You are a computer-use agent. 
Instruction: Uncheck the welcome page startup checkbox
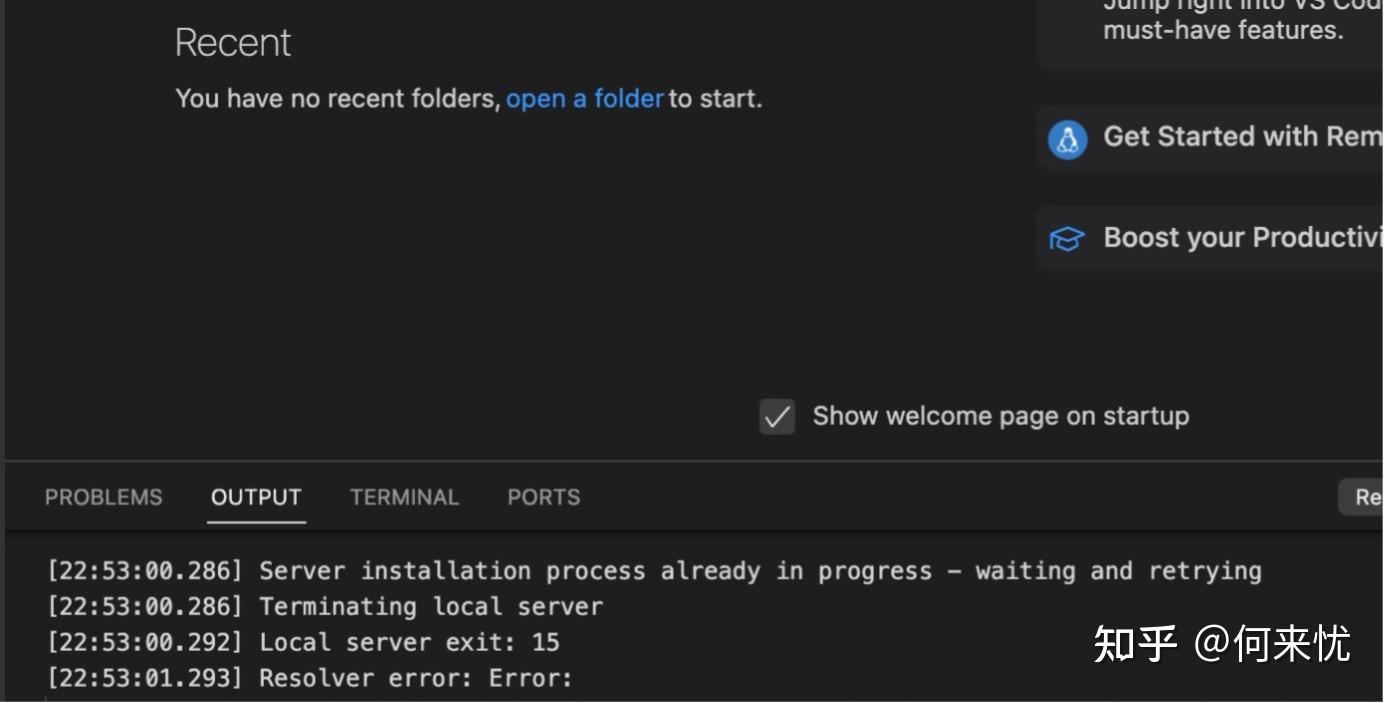click(777, 417)
